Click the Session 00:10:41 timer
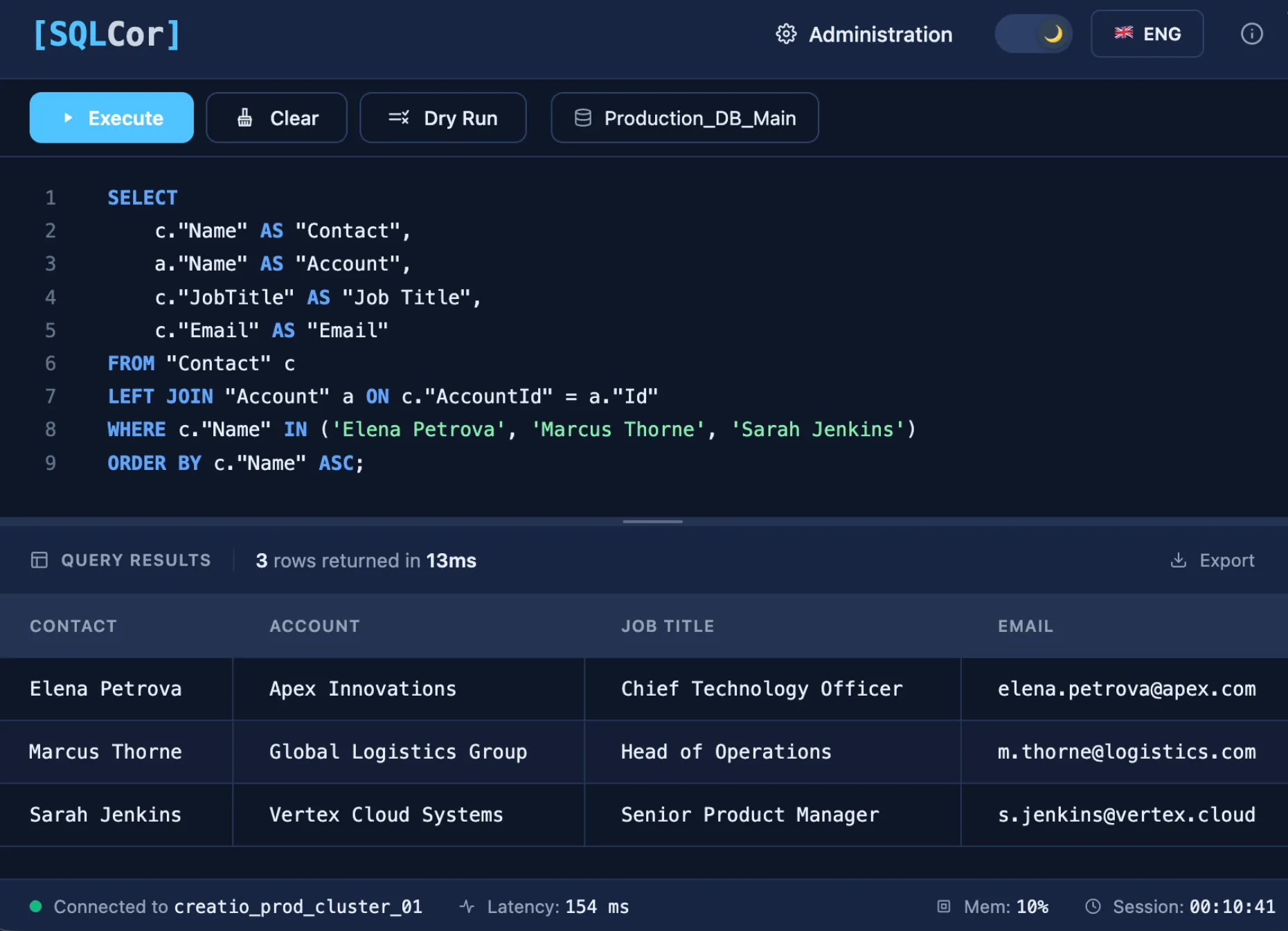Viewport: 1288px width, 931px height. tap(1194, 907)
